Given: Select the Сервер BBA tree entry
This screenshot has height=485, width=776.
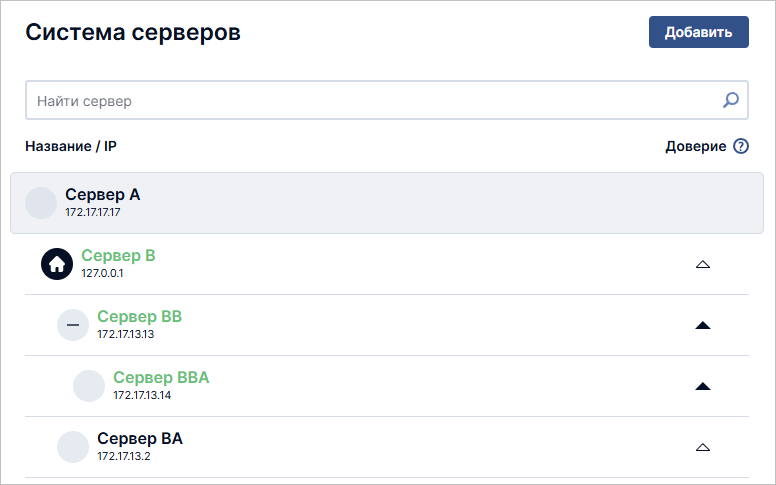Looking at the screenshot, I should pos(387,386).
